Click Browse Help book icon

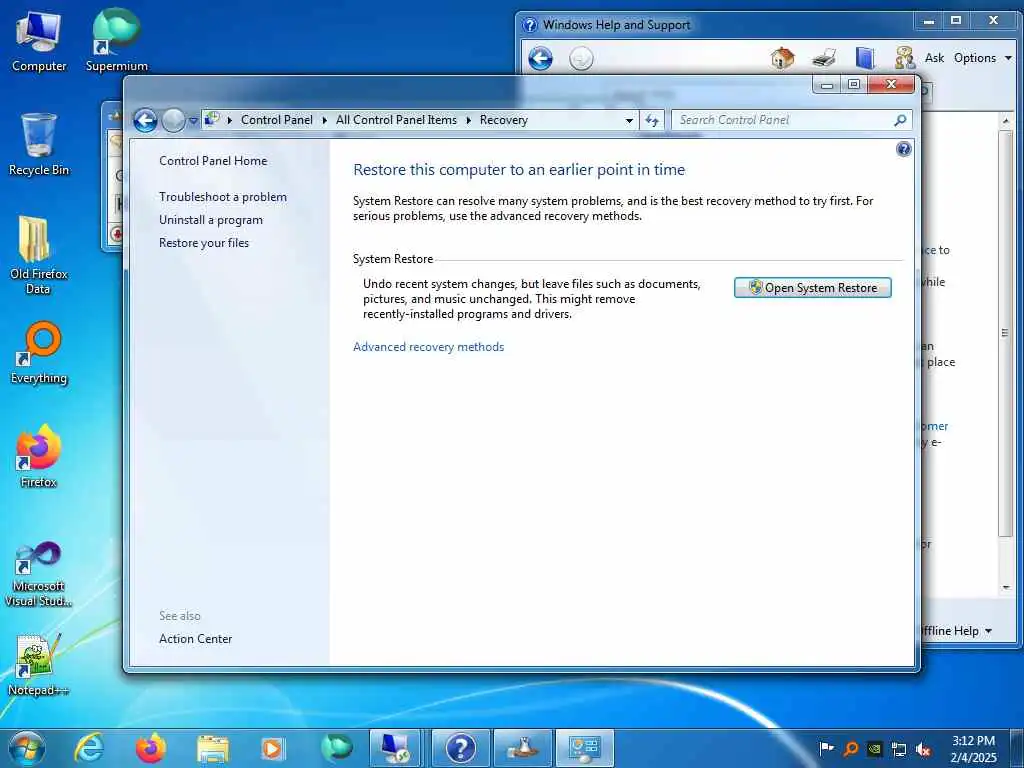[x=865, y=58]
